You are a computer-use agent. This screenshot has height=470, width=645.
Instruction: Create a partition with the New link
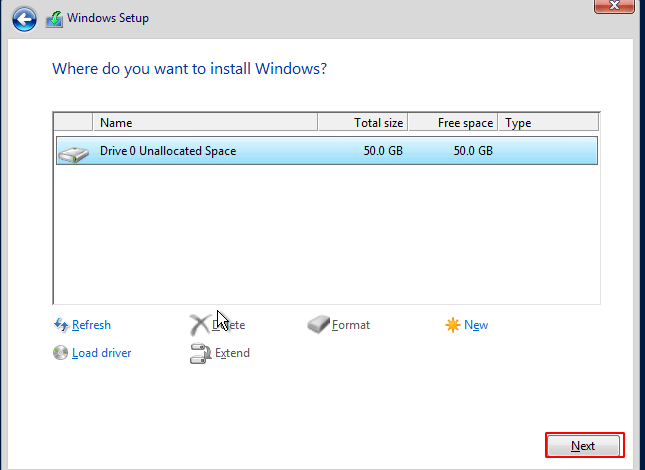point(476,325)
